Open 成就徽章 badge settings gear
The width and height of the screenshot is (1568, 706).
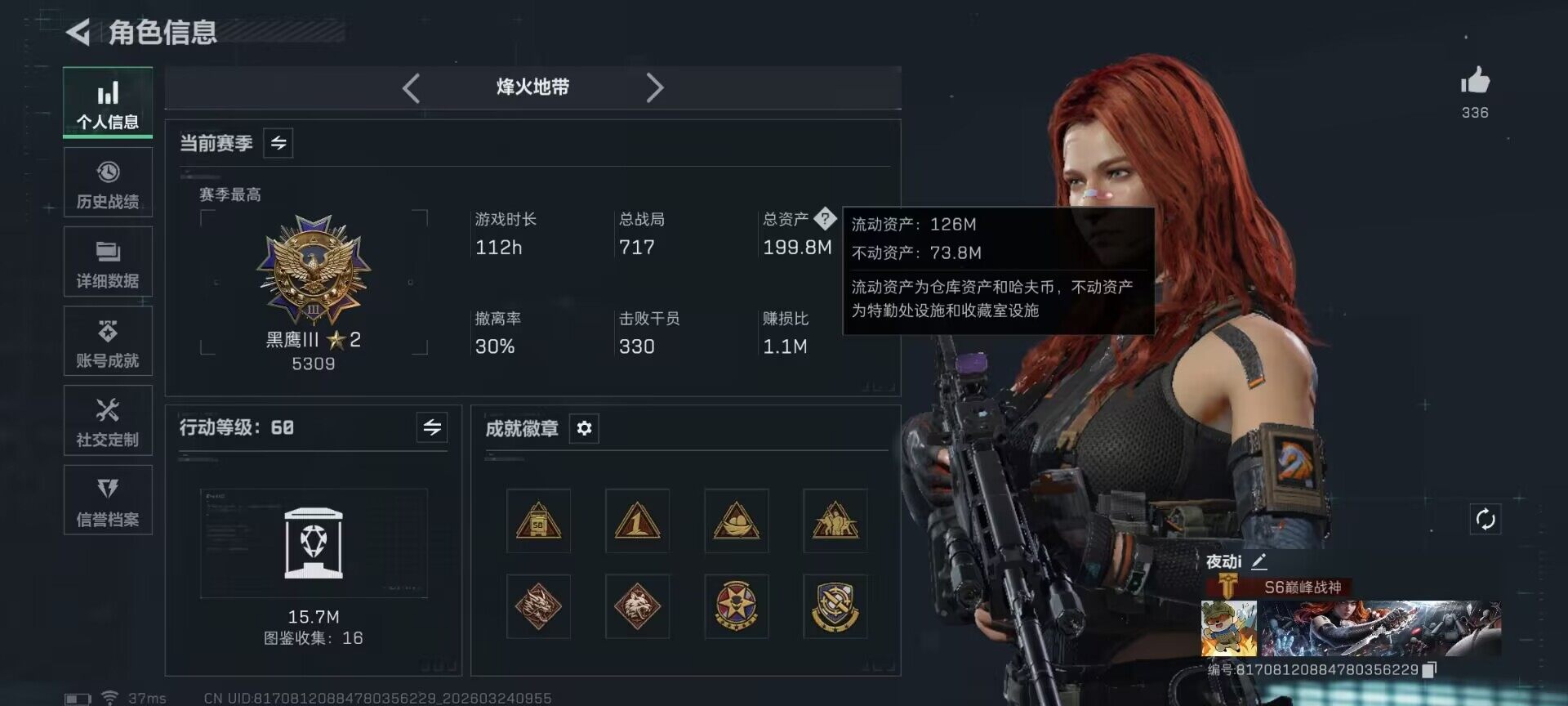584,428
